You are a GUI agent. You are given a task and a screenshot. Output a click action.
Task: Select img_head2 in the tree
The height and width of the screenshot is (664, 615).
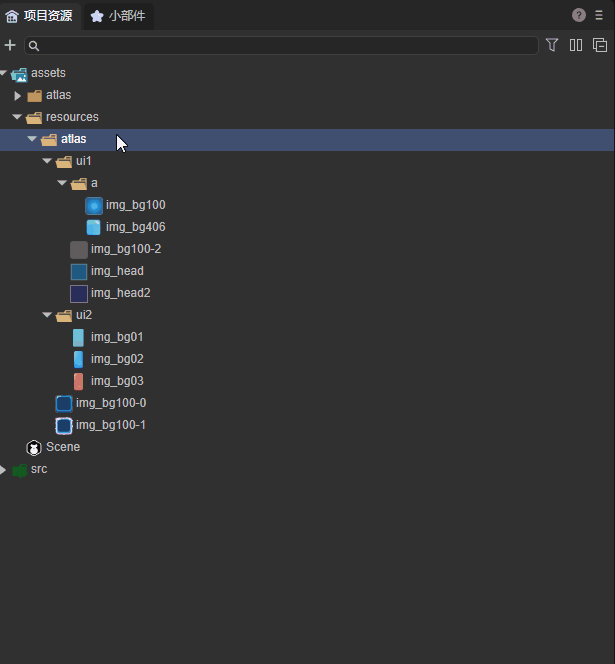[119, 293]
